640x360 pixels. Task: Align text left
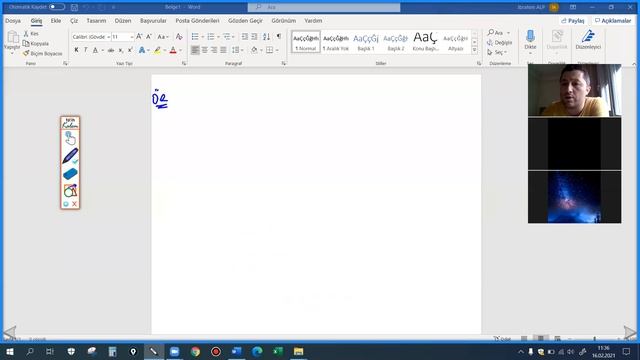pos(195,50)
